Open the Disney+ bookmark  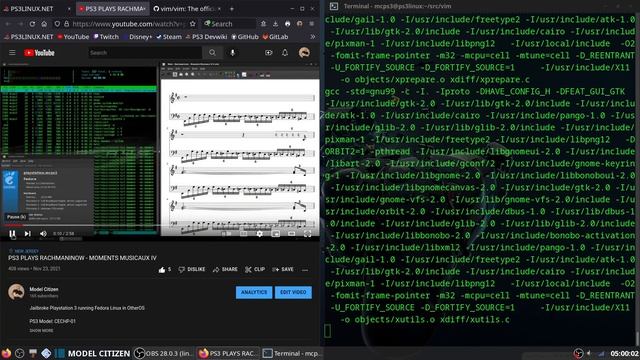138,37
